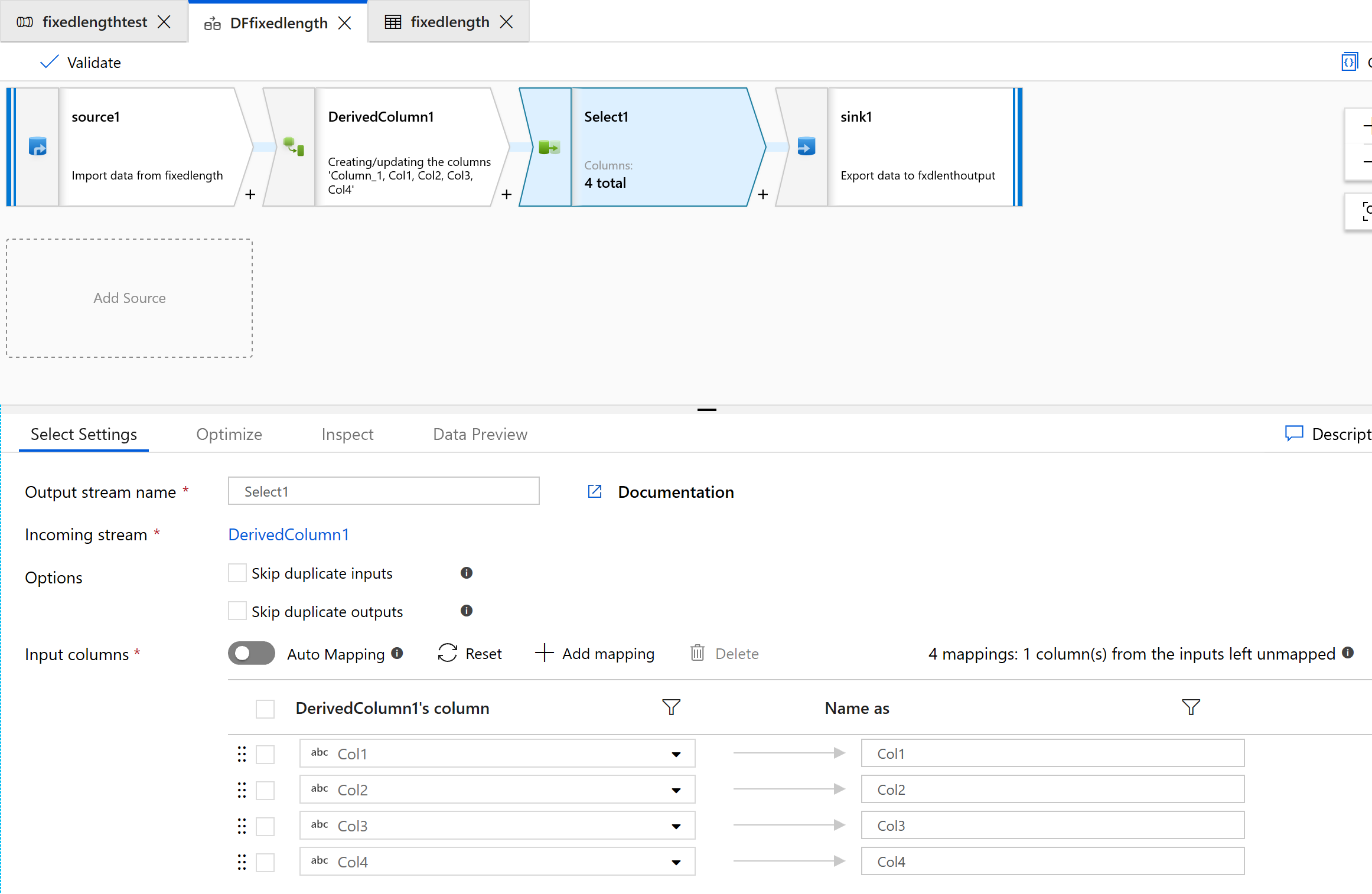
Task: Click info icon next to Skip duplicate inputs
Action: coord(466,573)
